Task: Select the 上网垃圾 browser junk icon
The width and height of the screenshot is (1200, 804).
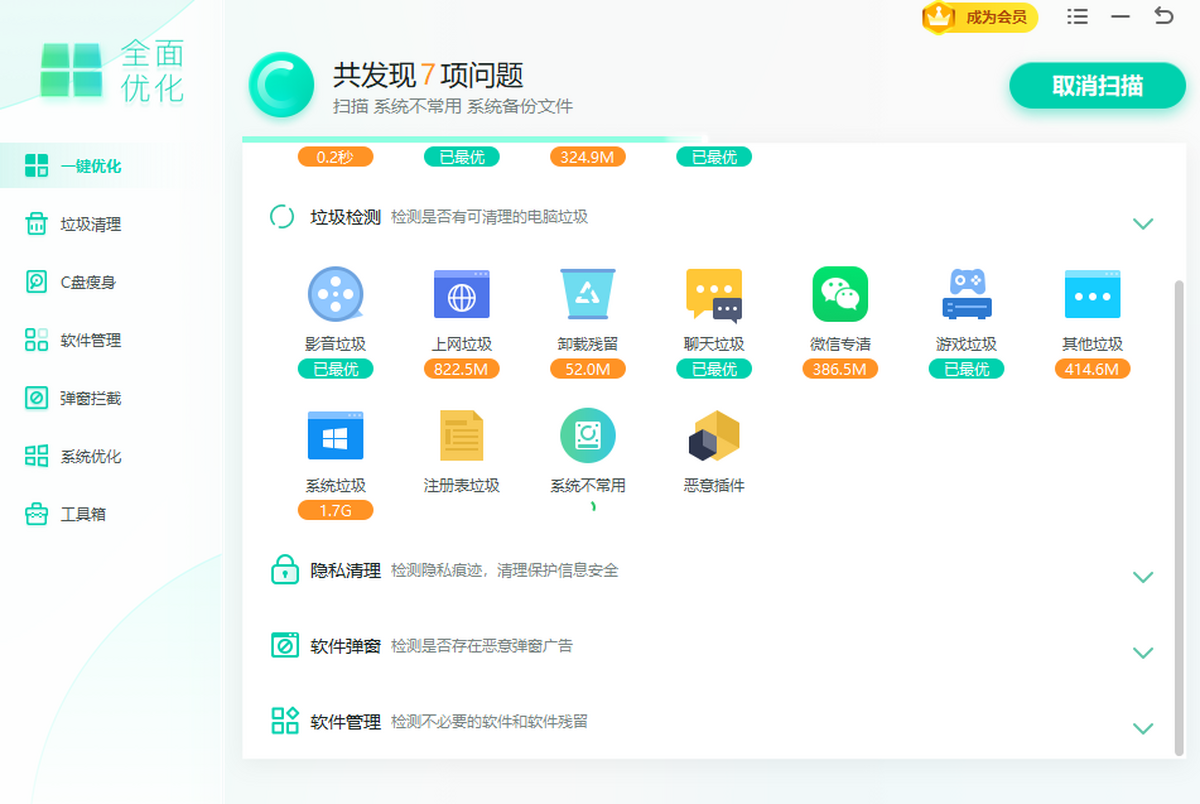Action: (461, 294)
